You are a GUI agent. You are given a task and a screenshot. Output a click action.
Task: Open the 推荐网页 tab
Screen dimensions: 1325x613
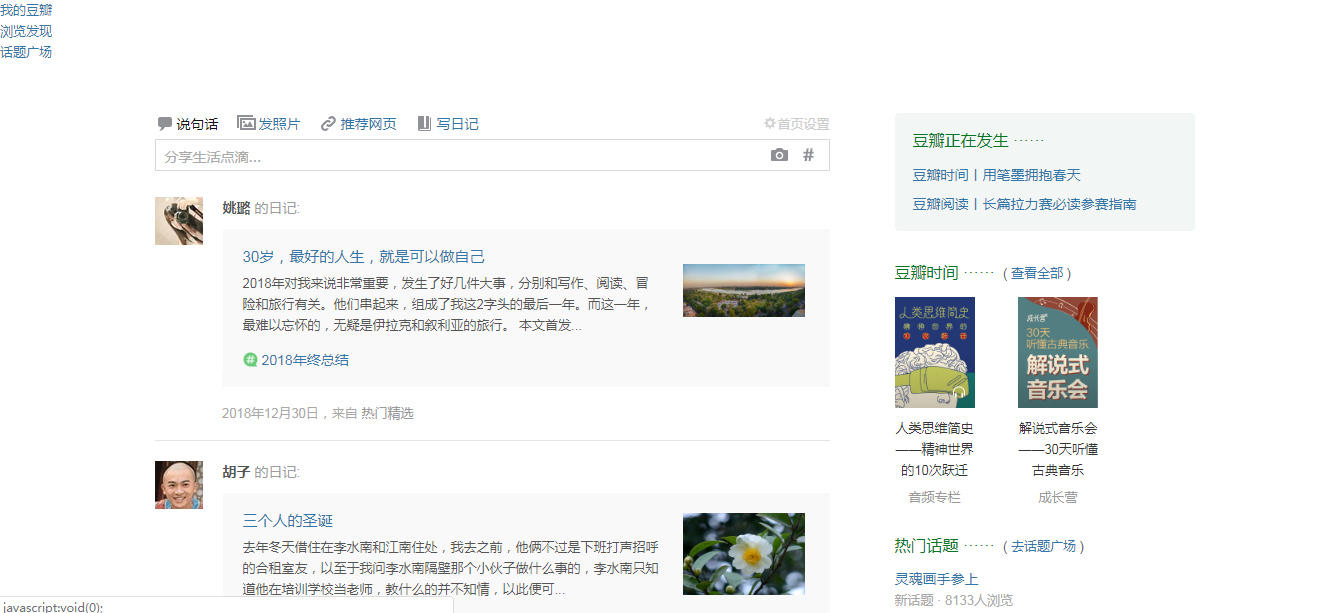click(x=358, y=124)
